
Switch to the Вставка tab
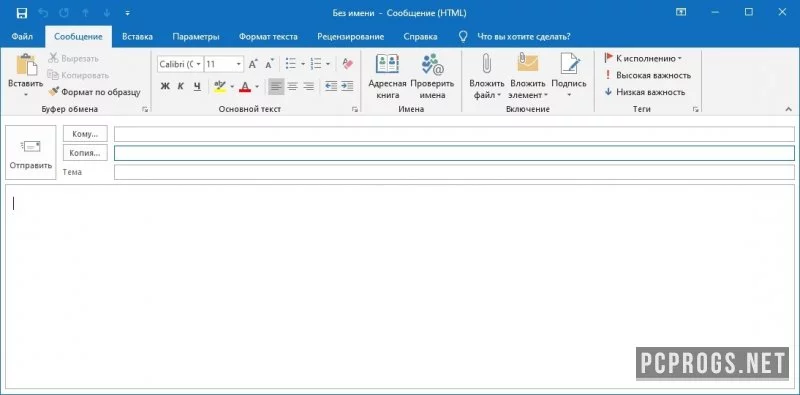click(x=137, y=37)
